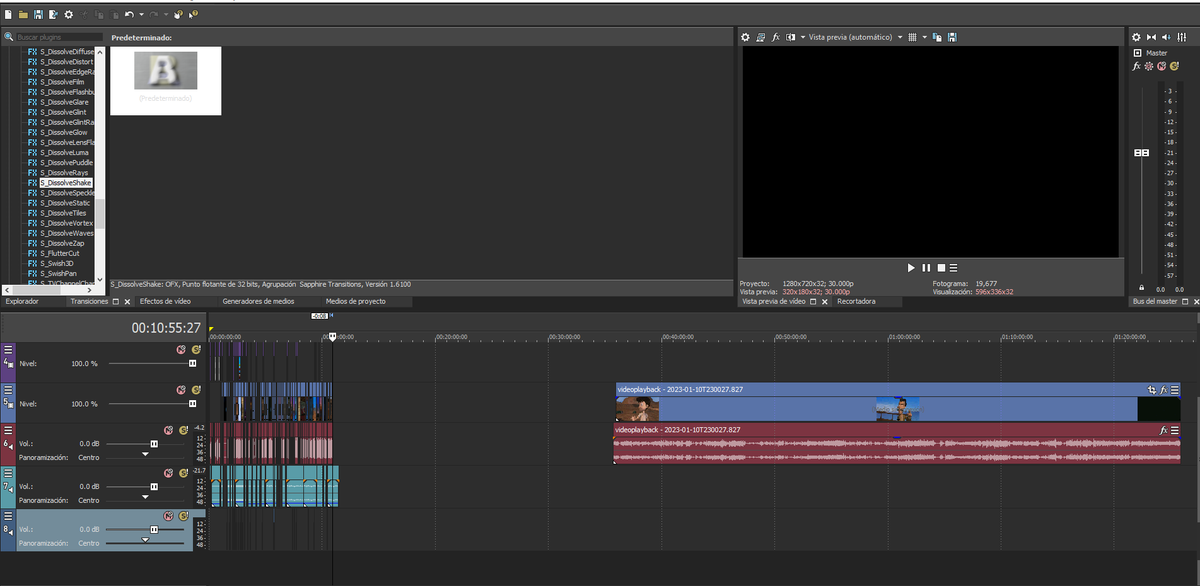Click the Undo arrow icon
The width and height of the screenshot is (1200, 586).
129,15
